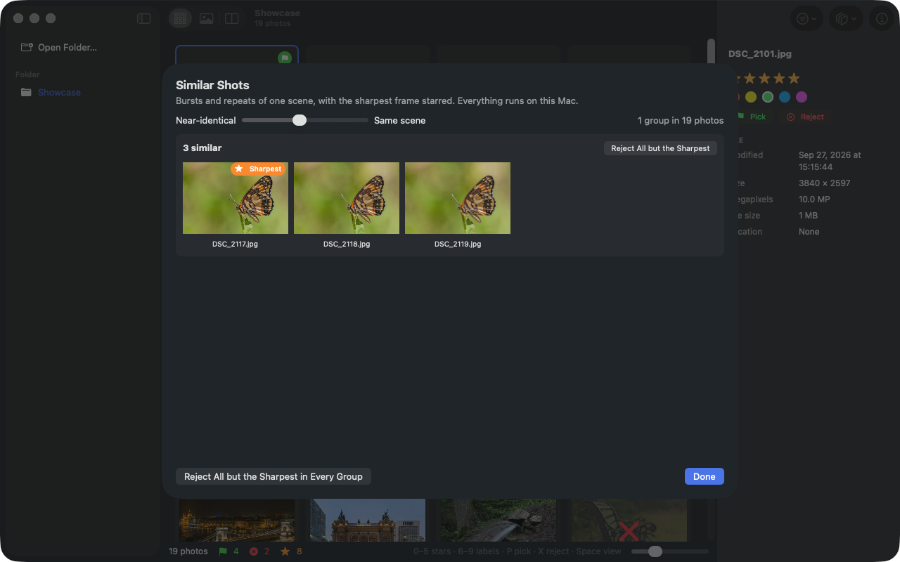Click the orange star count in status bar

coord(290,551)
